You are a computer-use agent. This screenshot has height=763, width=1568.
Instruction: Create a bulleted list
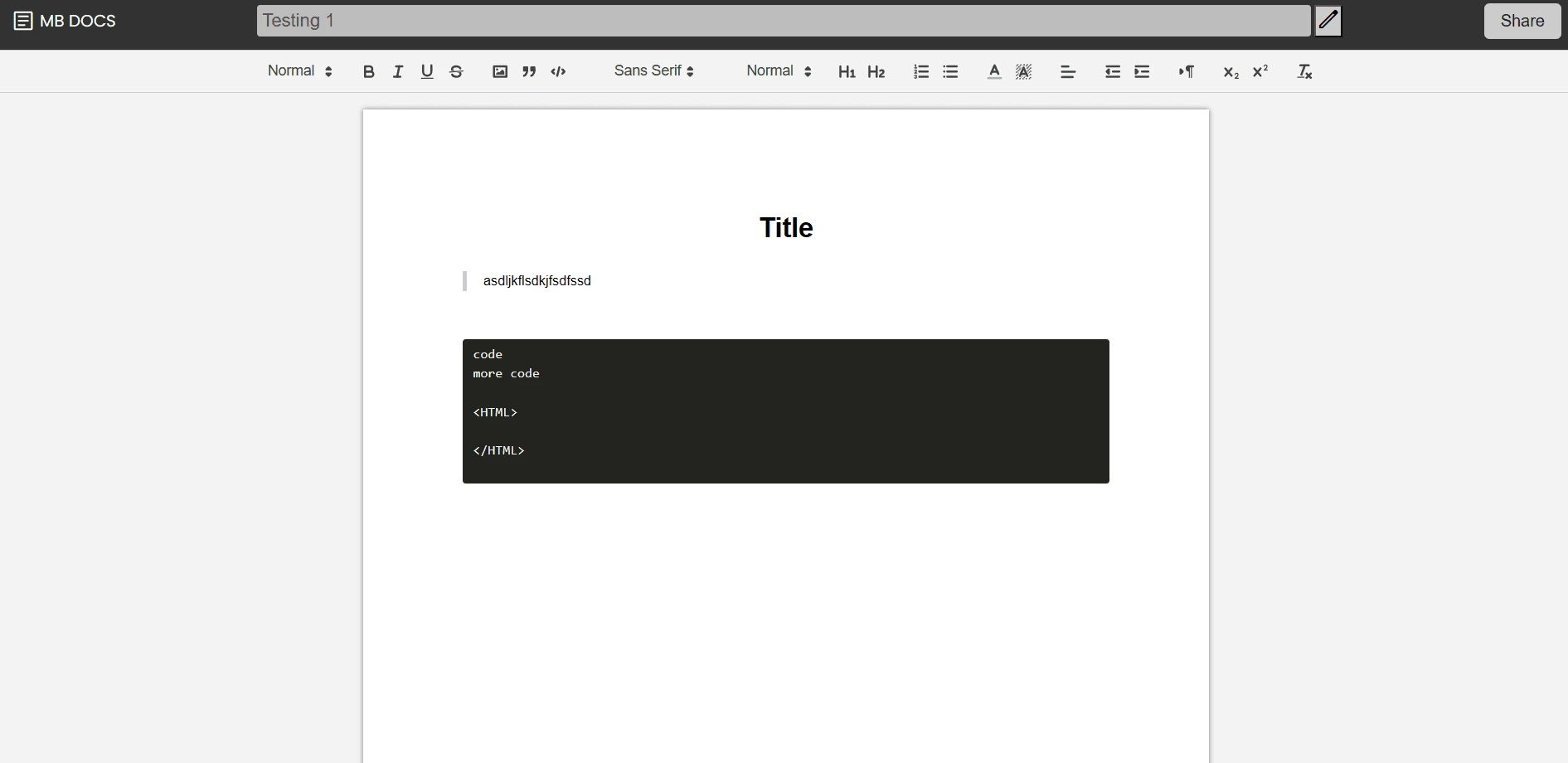click(x=950, y=71)
